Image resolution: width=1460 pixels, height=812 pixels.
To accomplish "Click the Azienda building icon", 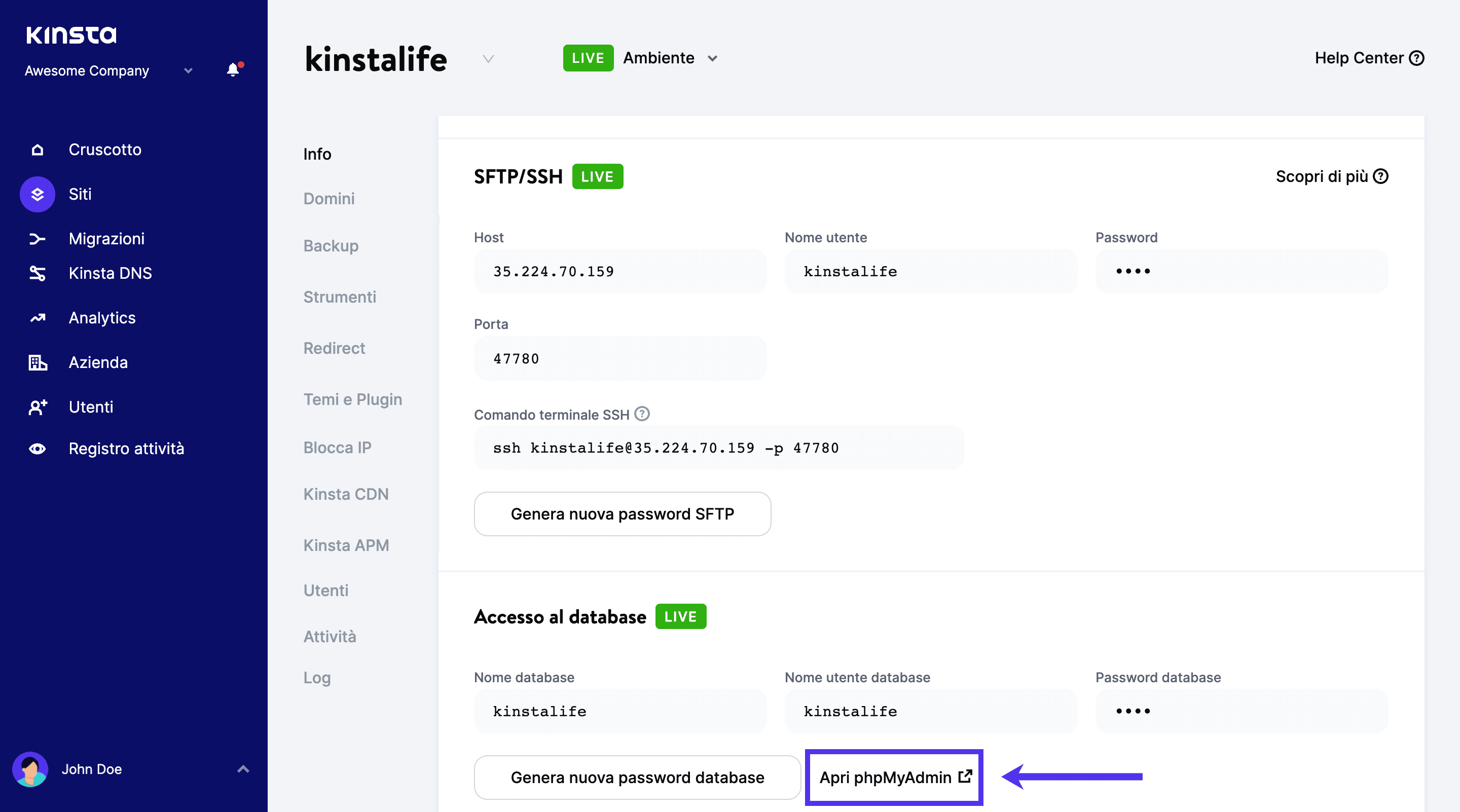I will coord(38,362).
